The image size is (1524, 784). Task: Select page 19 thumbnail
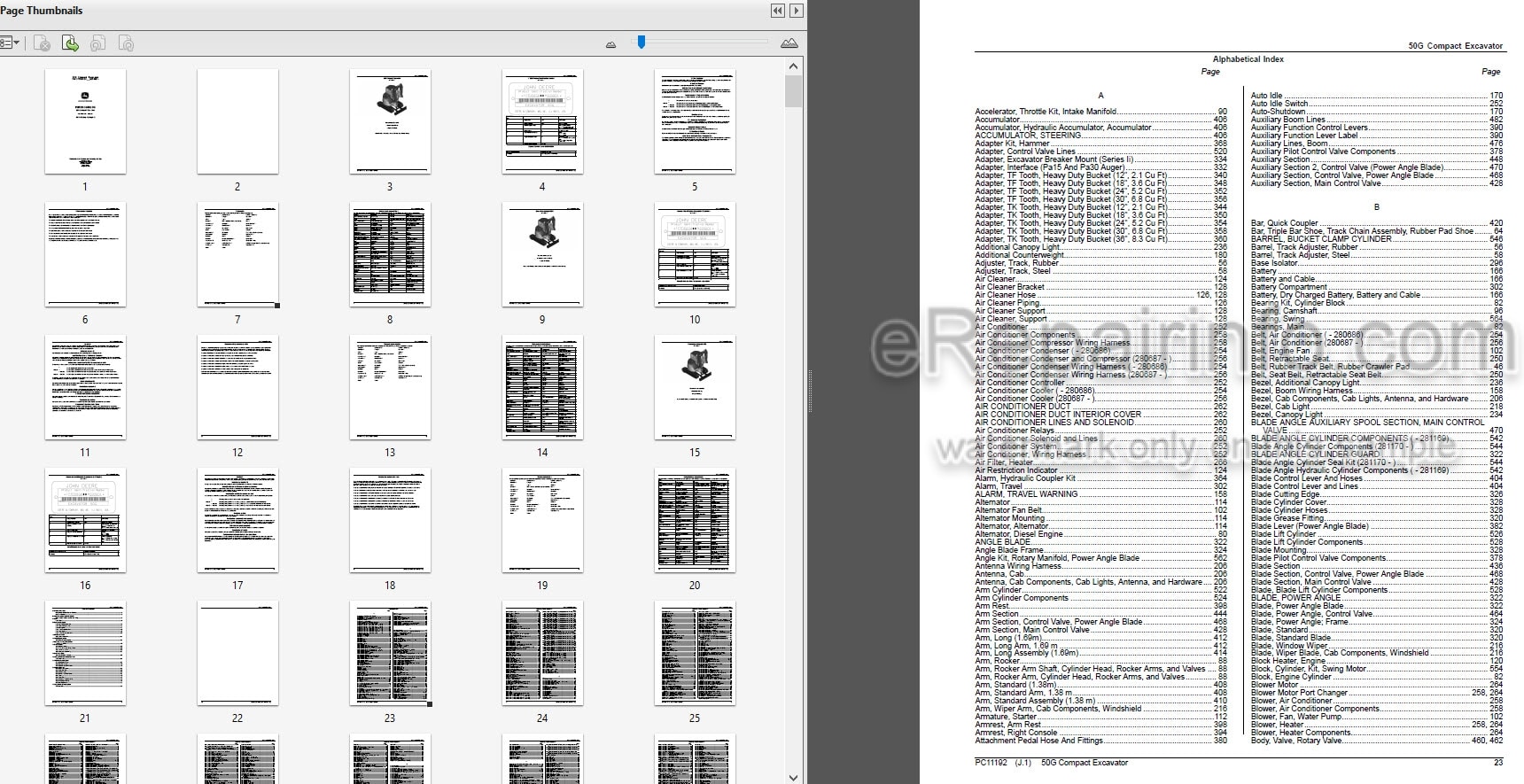pyautogui.click(x=542, y=520)
